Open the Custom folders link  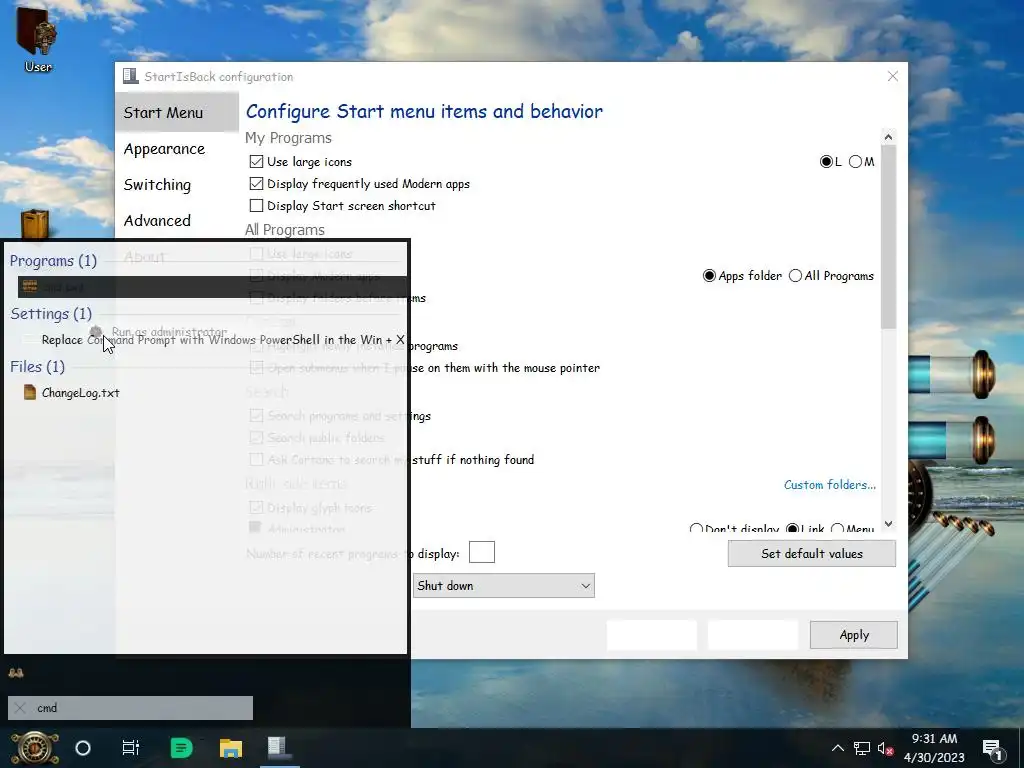(x=829, y=485)
